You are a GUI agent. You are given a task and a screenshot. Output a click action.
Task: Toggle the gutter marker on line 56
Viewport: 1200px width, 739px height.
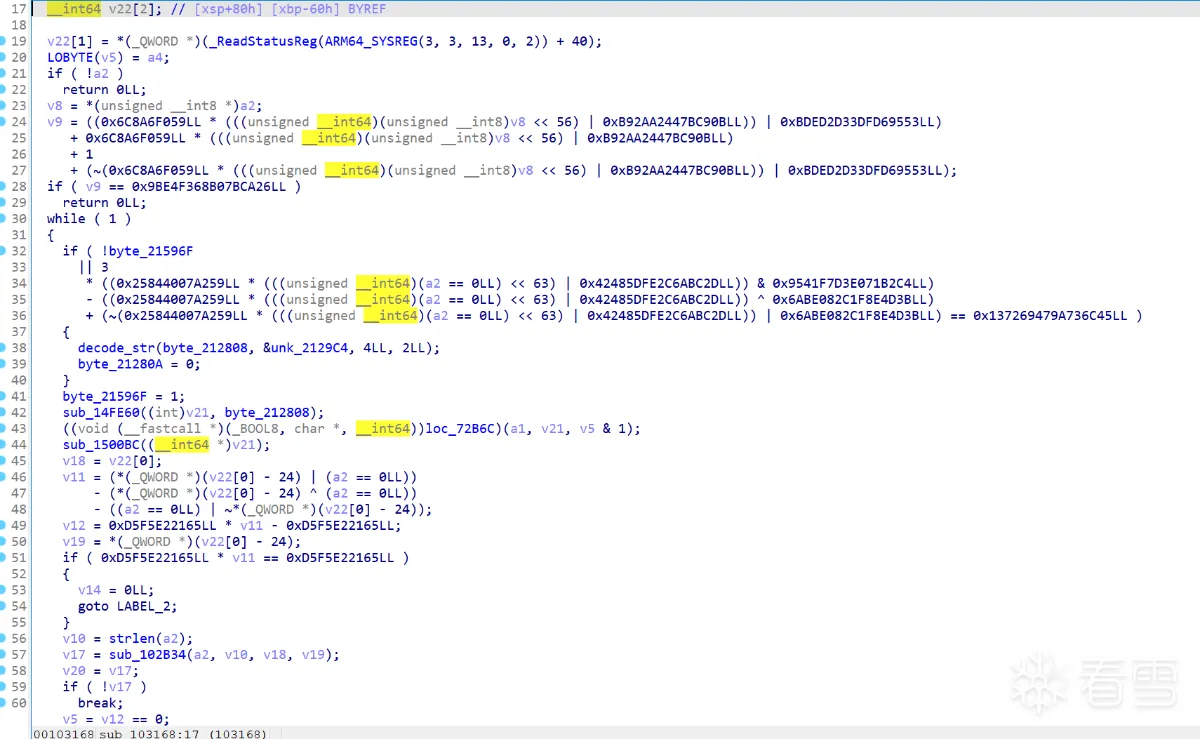coord(5,638)
